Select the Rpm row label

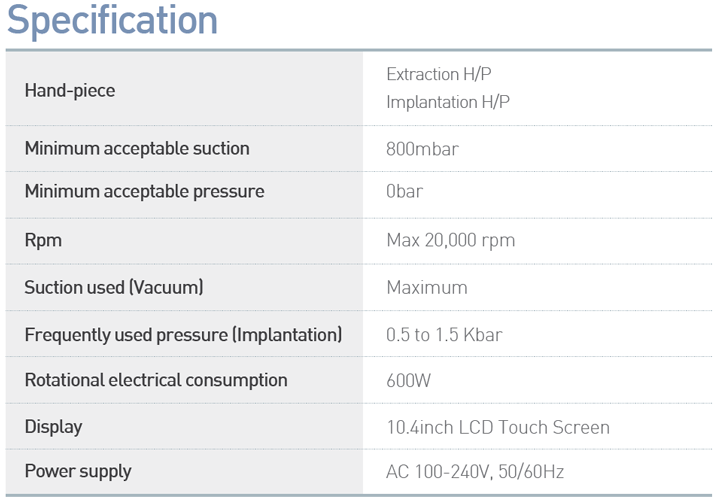pos(43,241)
